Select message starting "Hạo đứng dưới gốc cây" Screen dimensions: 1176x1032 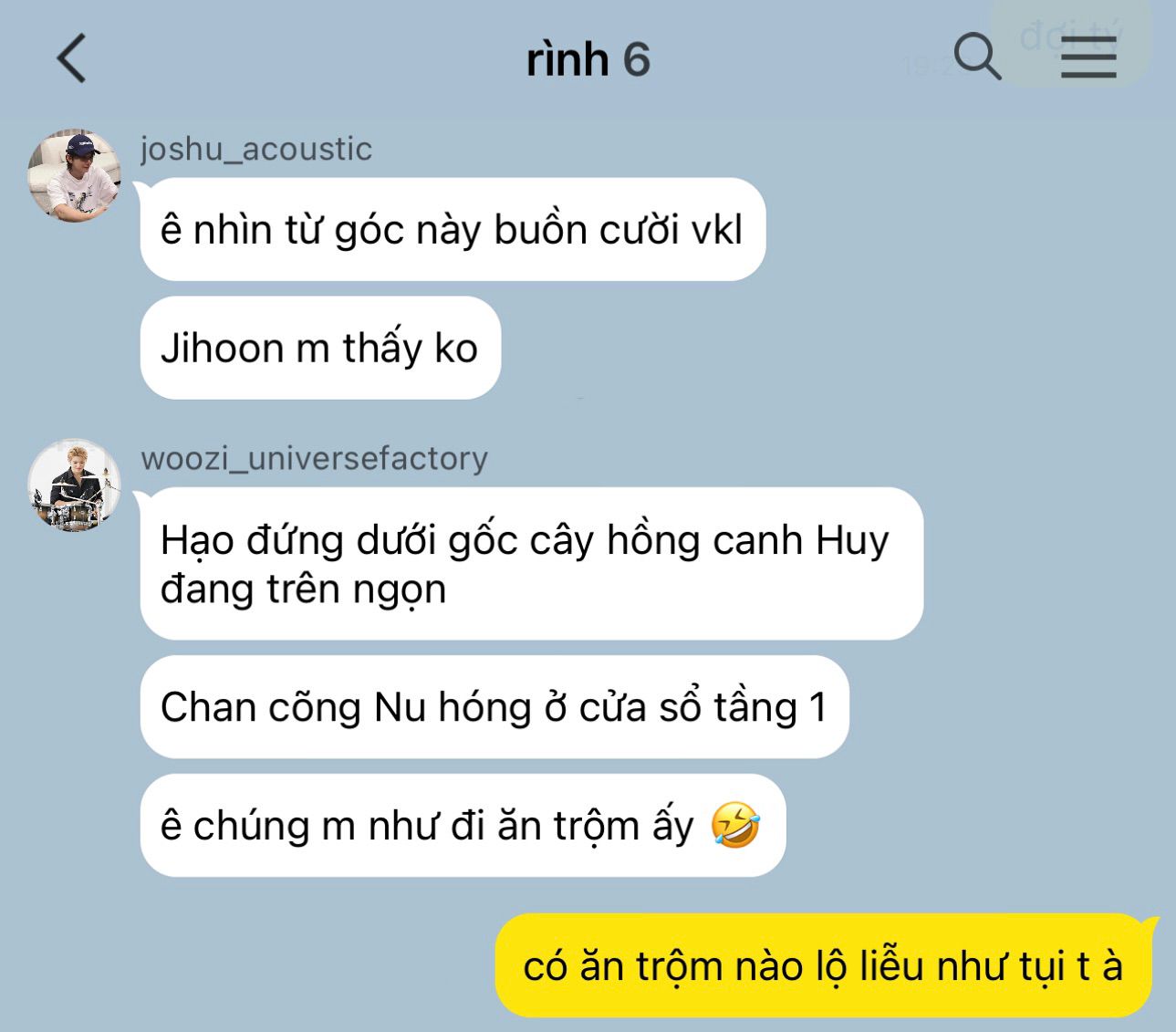[x=532, y=563]
